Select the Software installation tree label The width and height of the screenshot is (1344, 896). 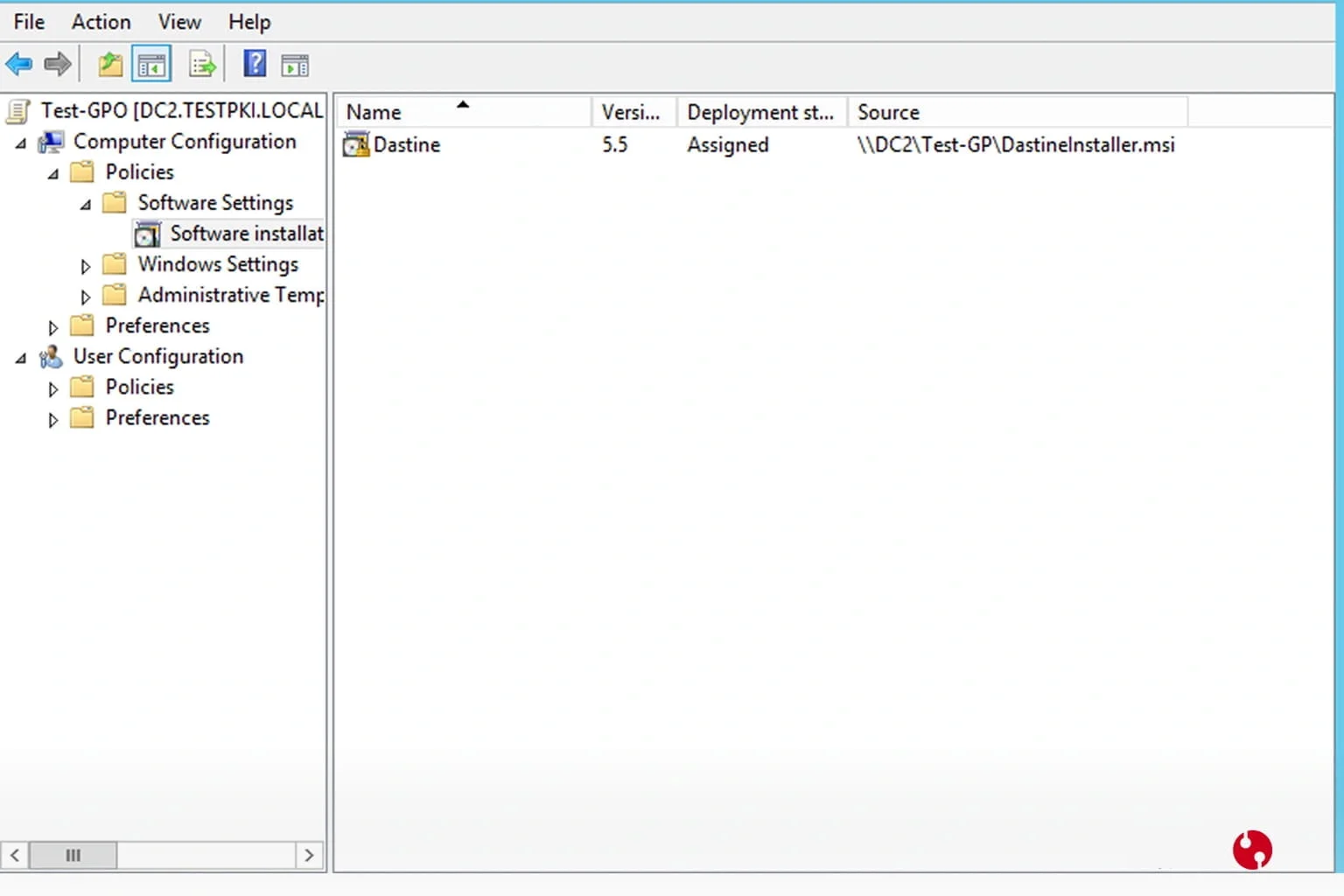click(247, 234)
